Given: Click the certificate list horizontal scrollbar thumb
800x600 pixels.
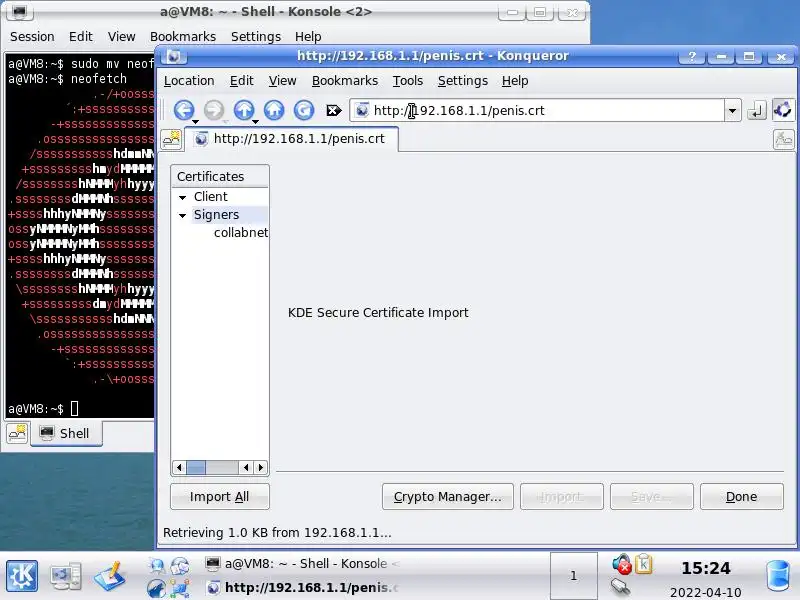Looking at the screenshot, I should click(196, 467).
